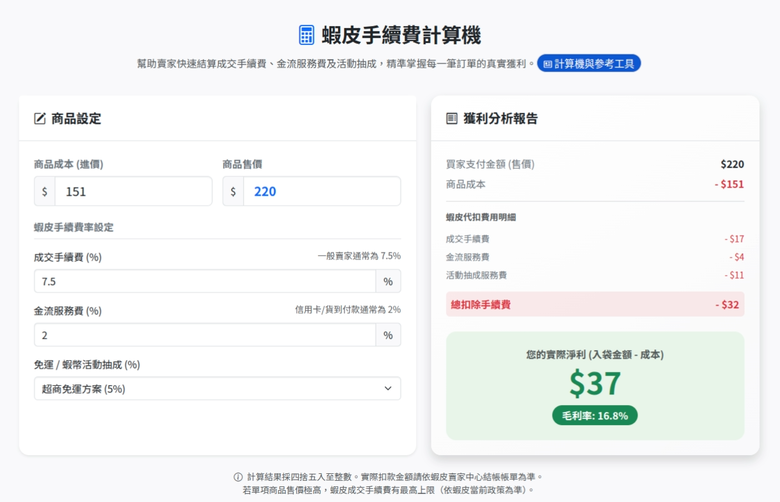Image resolution: width=780 pixels, height=502 pixels.
Task: Click the 商品成本 label in the report
Action: 466,185
